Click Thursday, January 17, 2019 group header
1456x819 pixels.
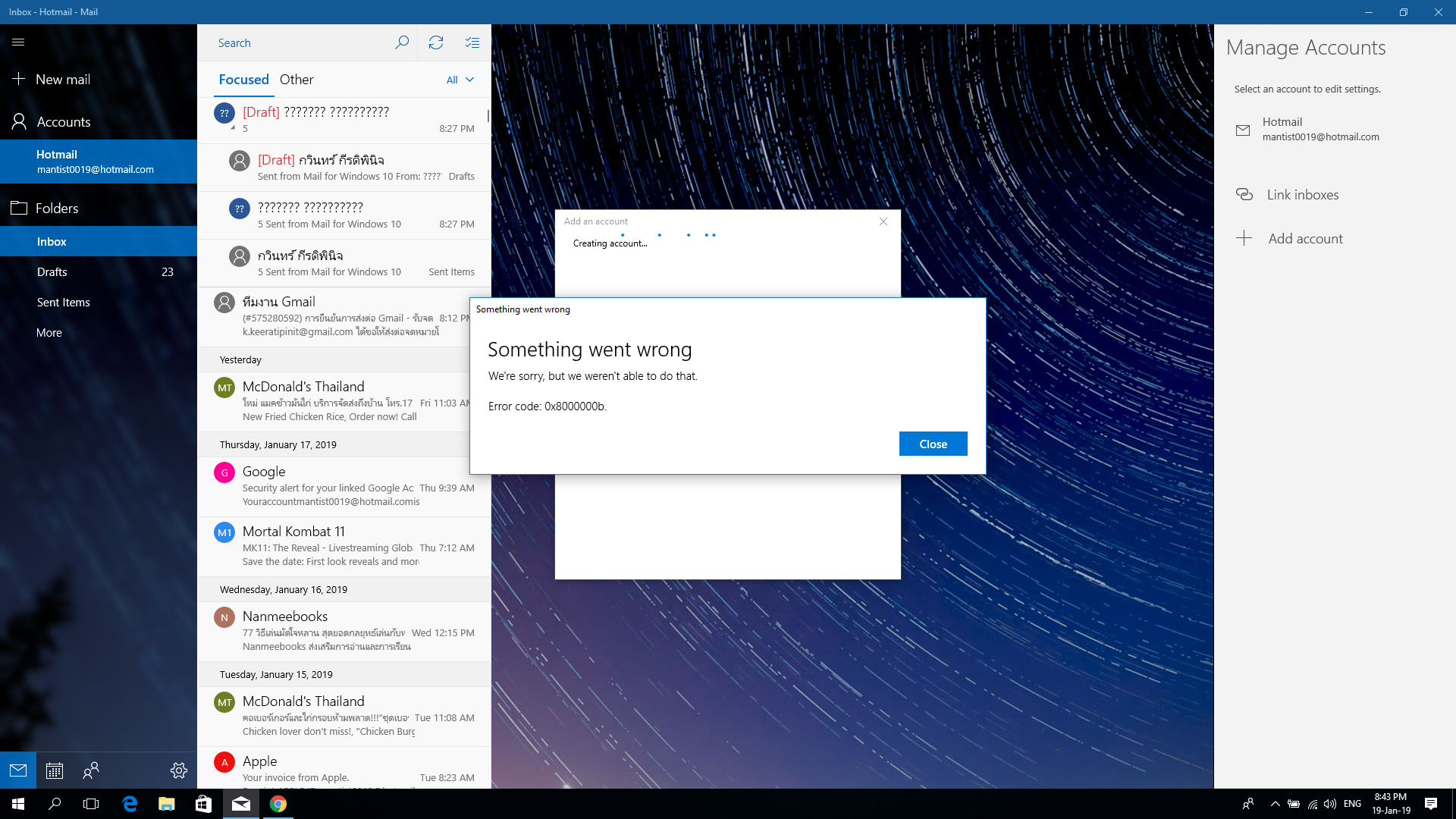click(344, 444)
